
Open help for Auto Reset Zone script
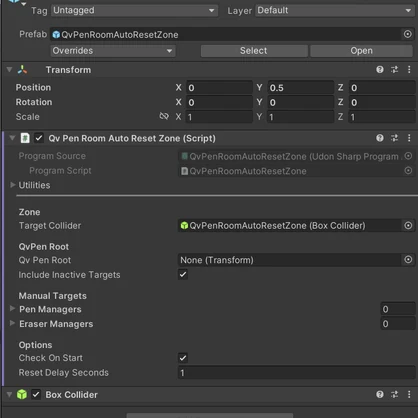pos(380,138)
